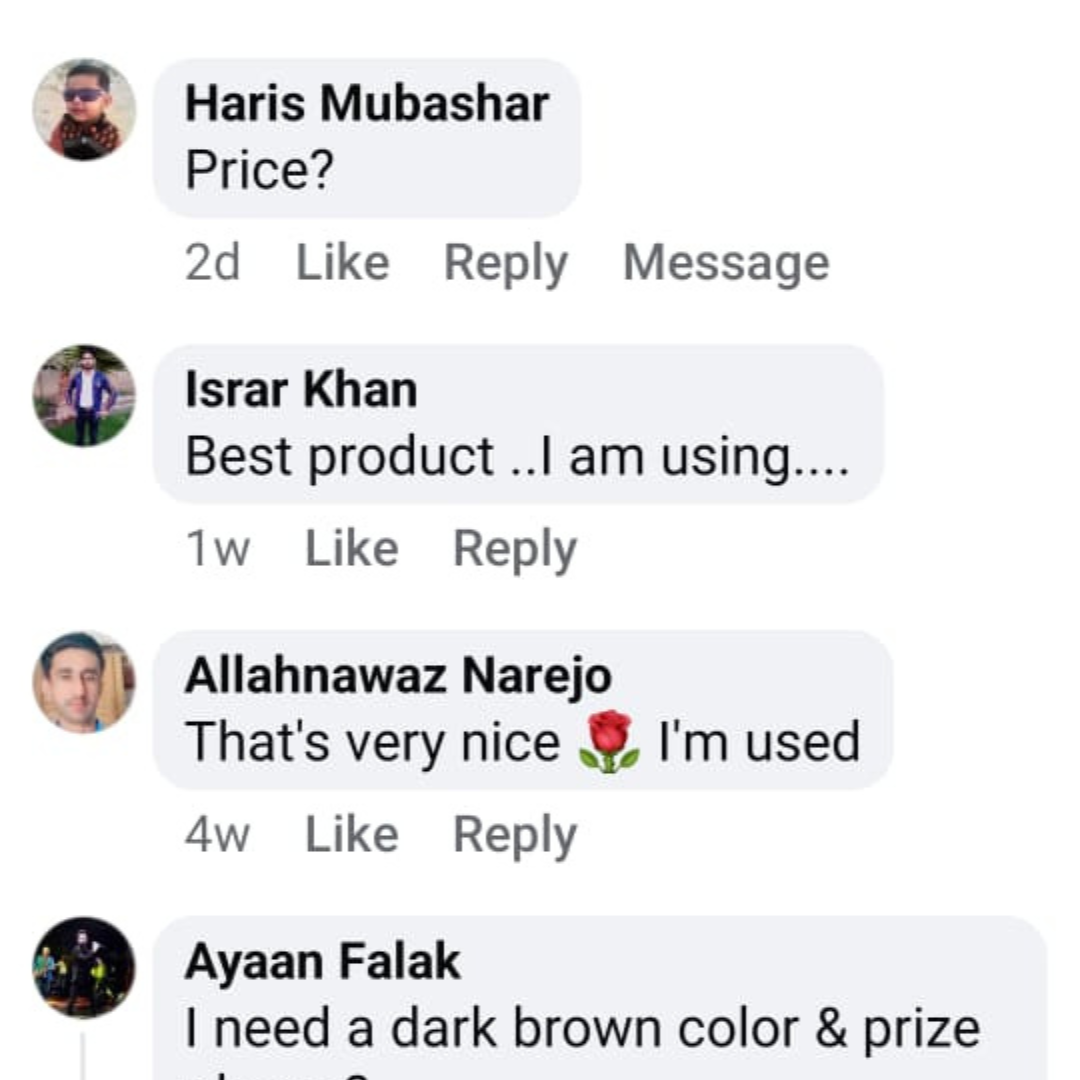Like Israr Khan's Best product comment
This screenshot has width=1080, height=1080.
351,549
